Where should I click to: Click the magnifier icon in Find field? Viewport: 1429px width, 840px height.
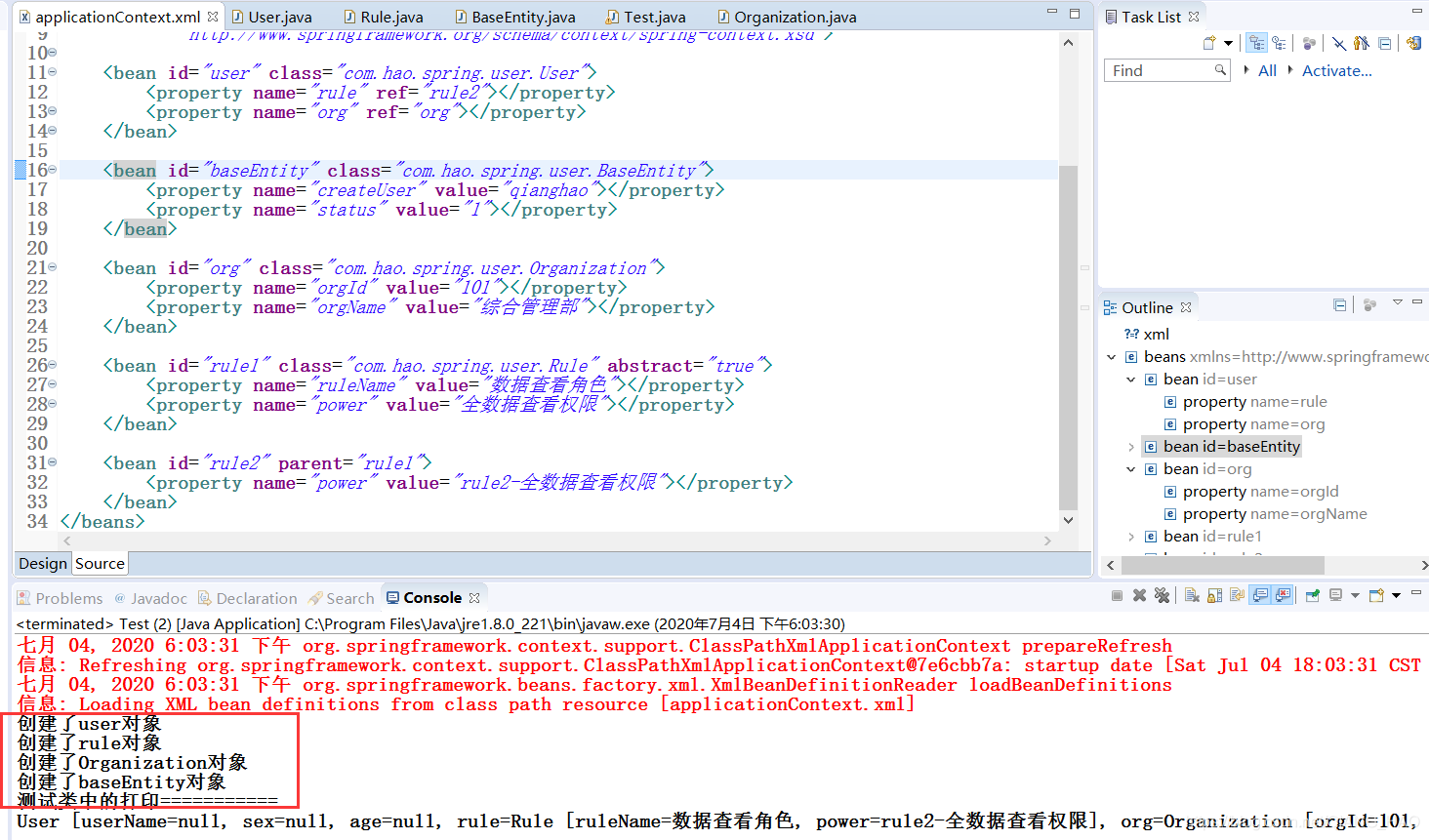click(x=1220, y=70)
